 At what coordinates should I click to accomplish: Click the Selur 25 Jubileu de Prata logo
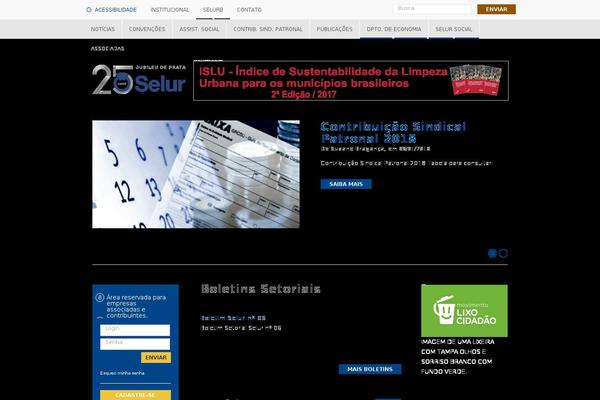pos(139,79)
